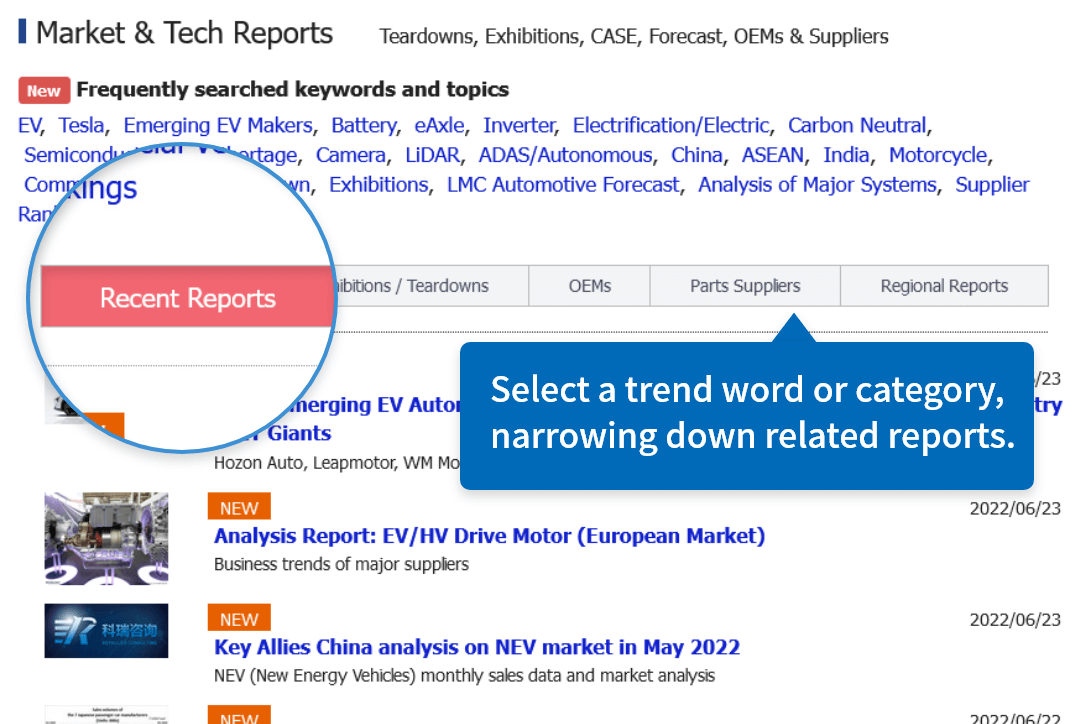Click the Electrification/Electric keyword
Screen dimensions: 1086x724
point(671,125)
